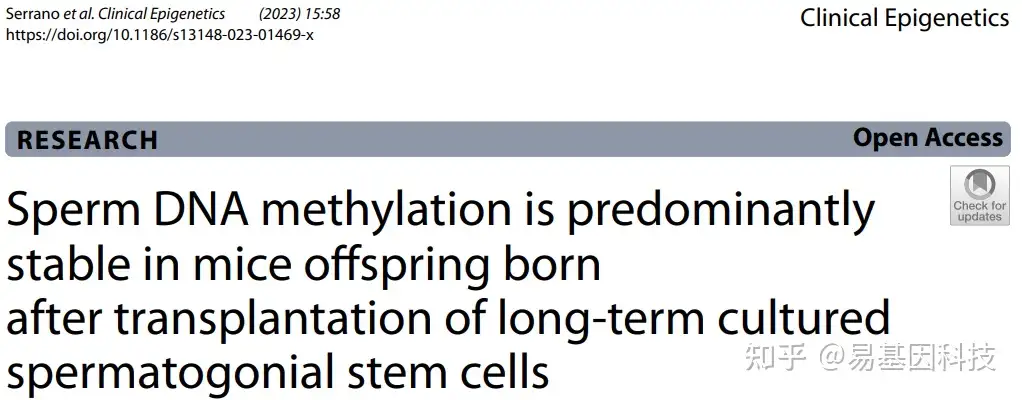This screenshot has height=400, width=1022.
Task: Click the Open Access label
Action: tap(927, 139)
